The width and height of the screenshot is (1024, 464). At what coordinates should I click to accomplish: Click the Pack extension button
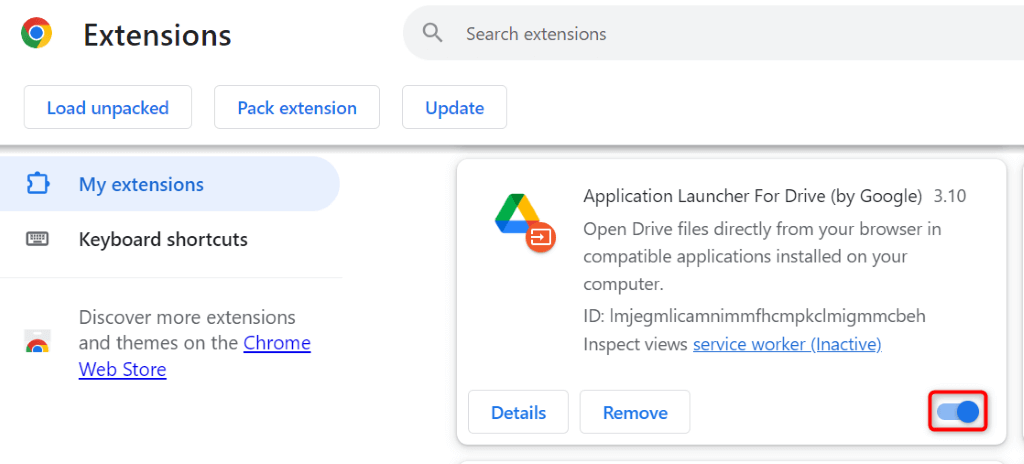tap(297, 108)
